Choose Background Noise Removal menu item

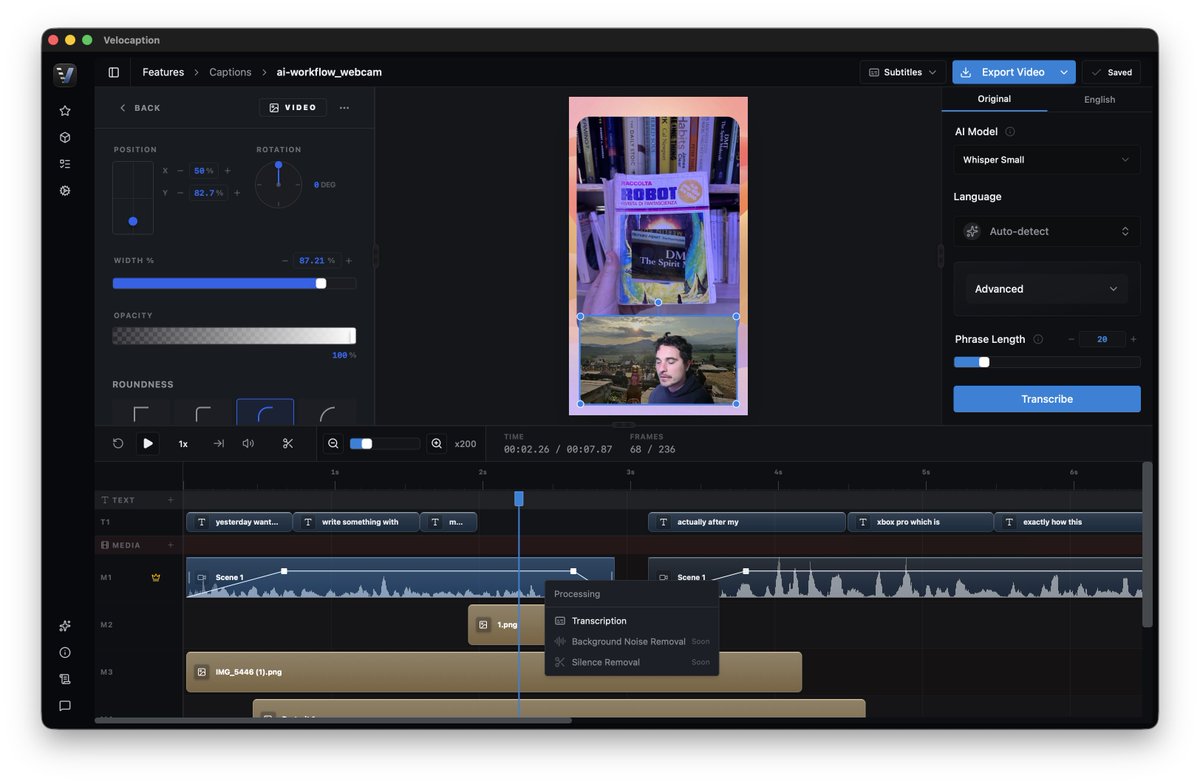click(631, 642)
